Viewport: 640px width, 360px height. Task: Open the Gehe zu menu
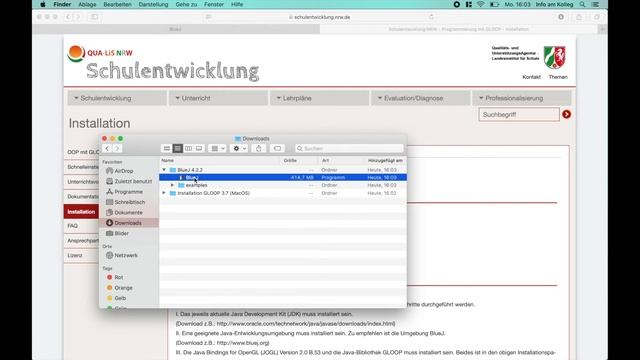coord(186,4)
